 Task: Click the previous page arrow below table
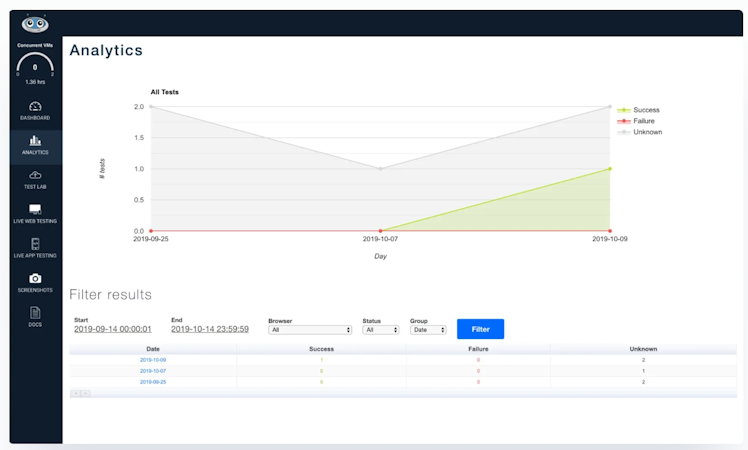(x=75, y=394)
